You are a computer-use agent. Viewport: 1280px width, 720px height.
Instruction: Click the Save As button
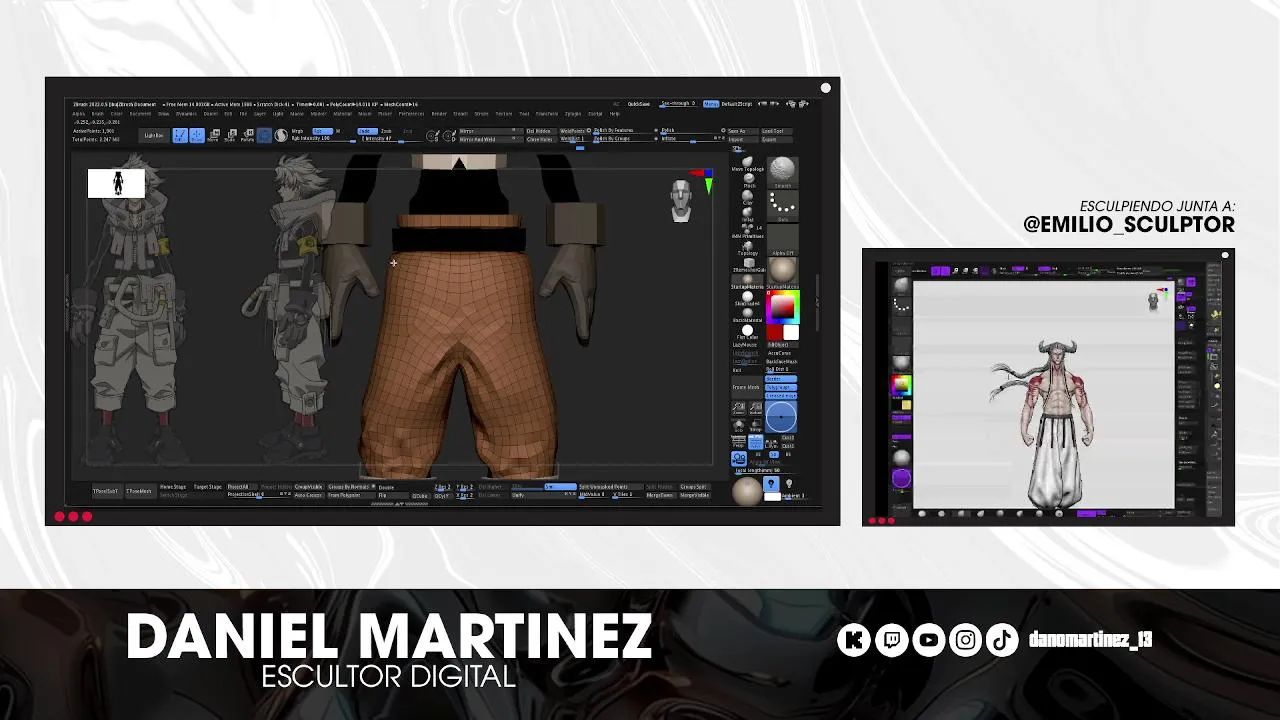pos(742,131)
